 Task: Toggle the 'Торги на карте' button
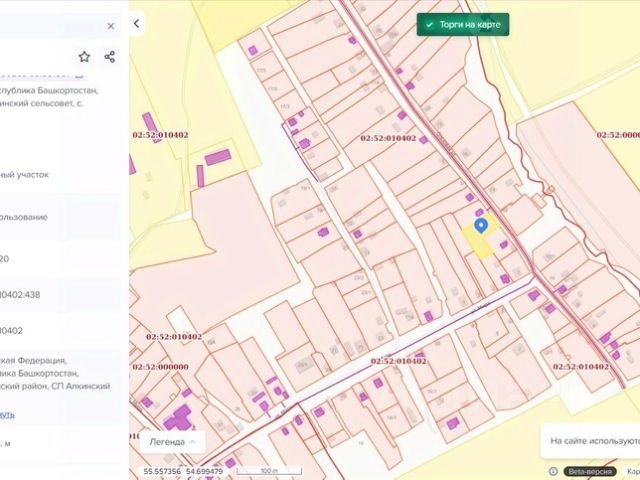click(463, 24)
